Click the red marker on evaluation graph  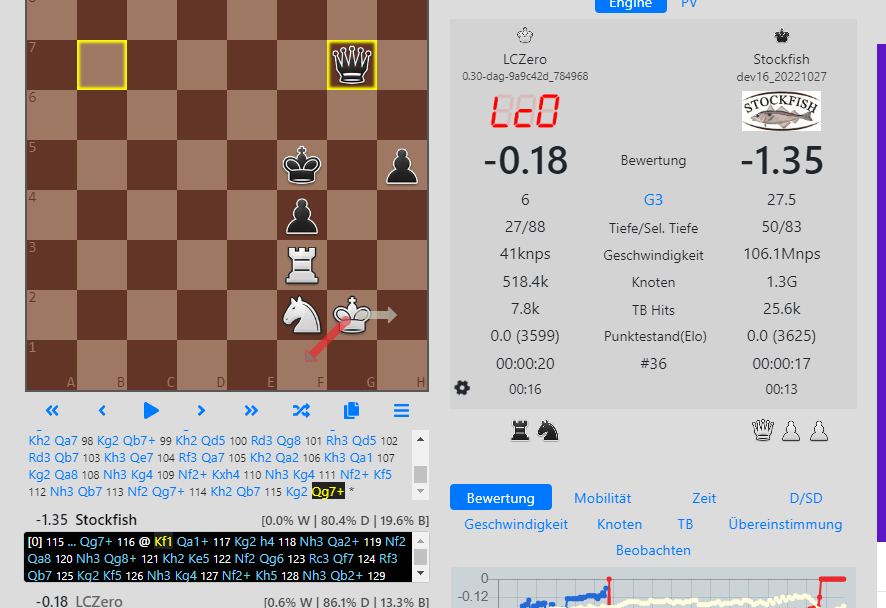point(609,579)
